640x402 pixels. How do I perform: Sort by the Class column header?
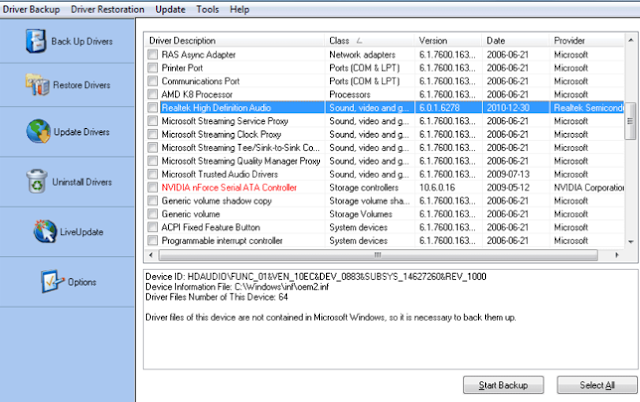(370, 40)
